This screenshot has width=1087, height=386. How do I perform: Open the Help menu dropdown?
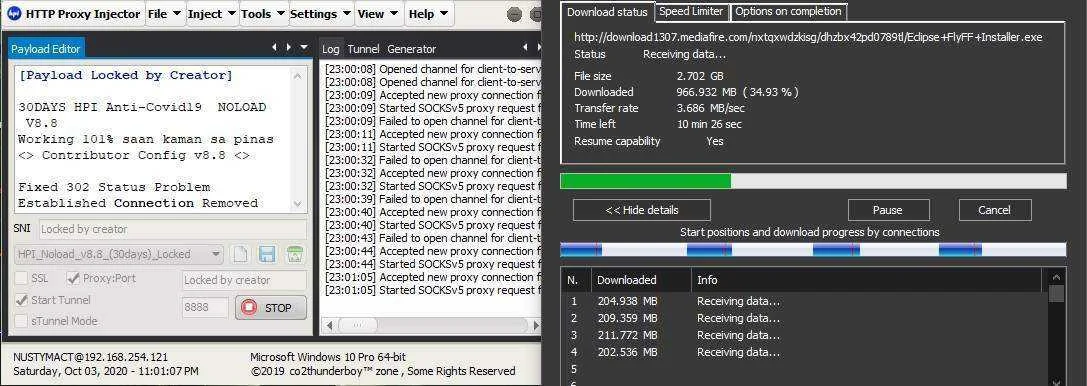pos(428,14)
